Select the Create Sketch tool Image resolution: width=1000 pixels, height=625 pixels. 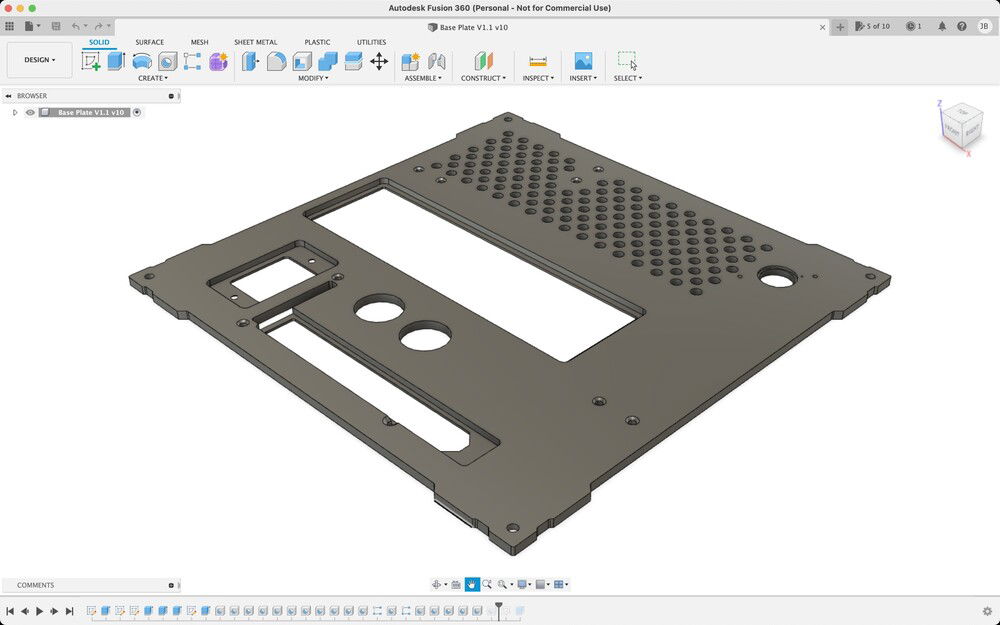point(91,61)
